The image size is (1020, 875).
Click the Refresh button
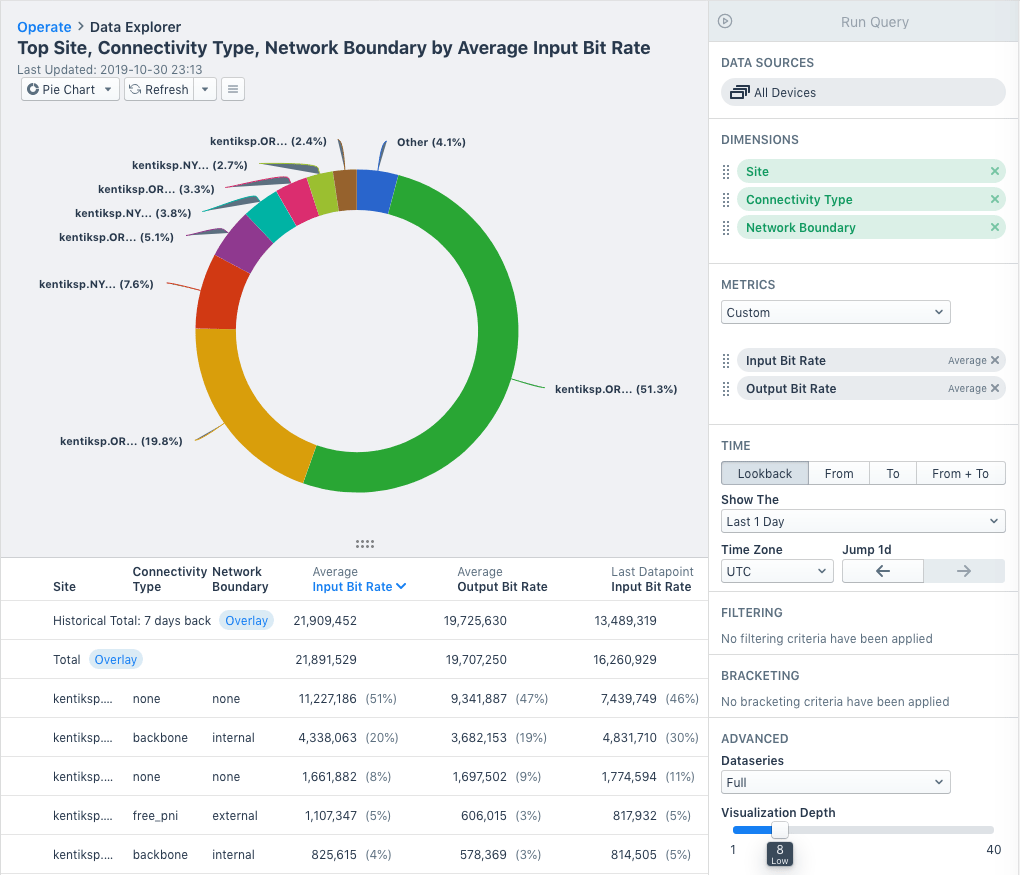click(158, 89)
